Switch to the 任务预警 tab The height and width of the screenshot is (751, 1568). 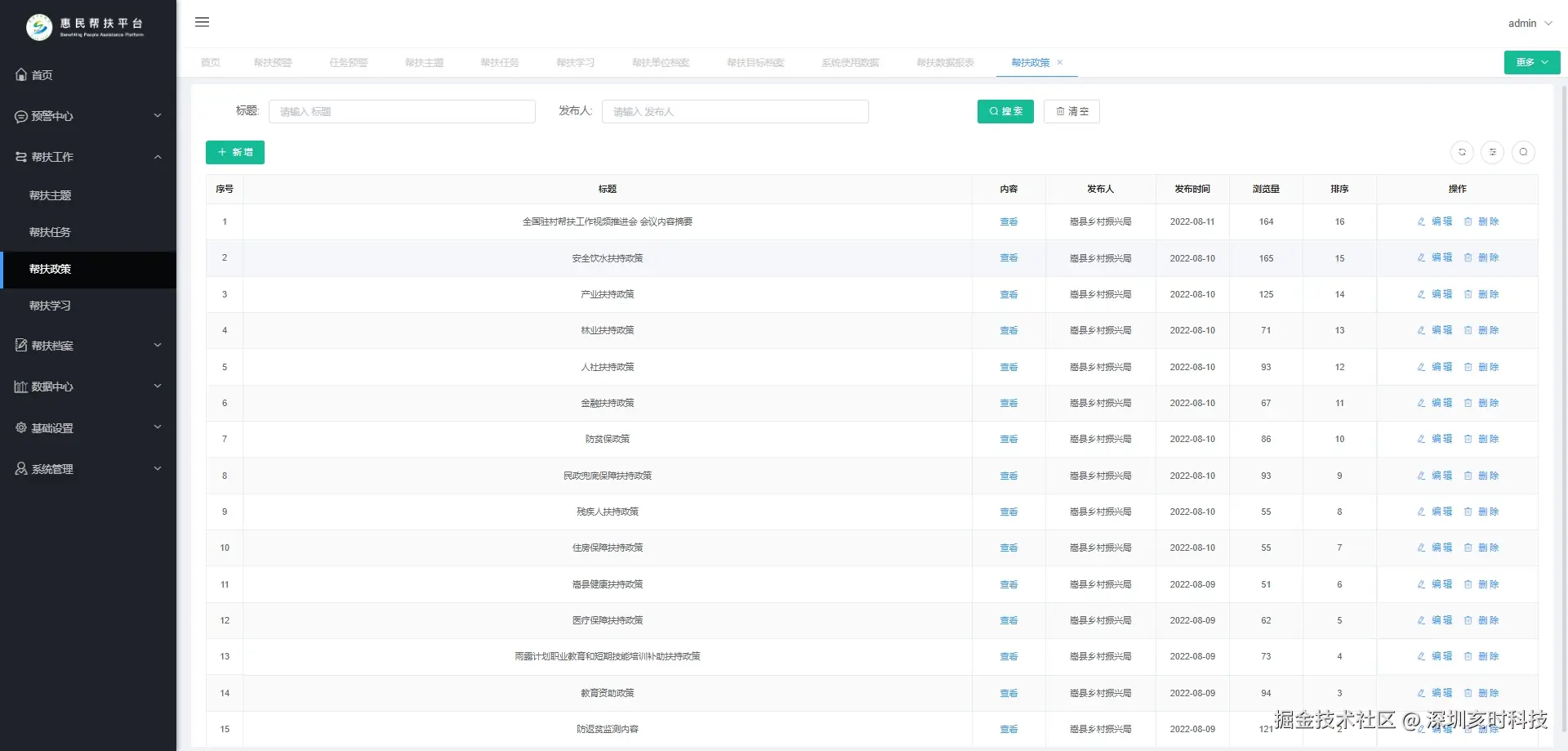(x=349, y=63)
